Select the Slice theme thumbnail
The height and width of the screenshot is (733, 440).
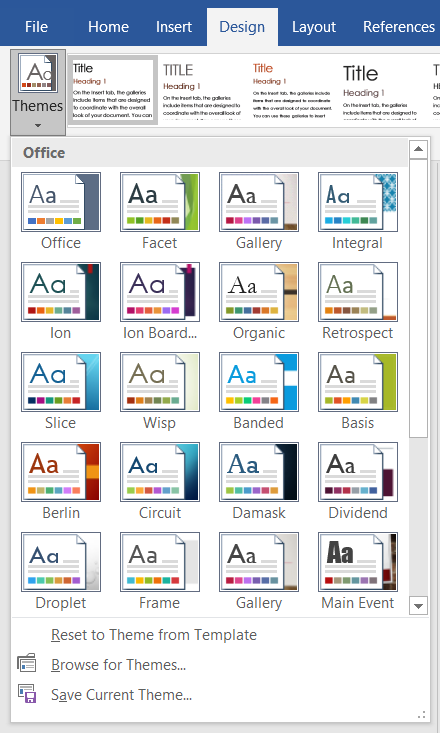click(61, 382)
